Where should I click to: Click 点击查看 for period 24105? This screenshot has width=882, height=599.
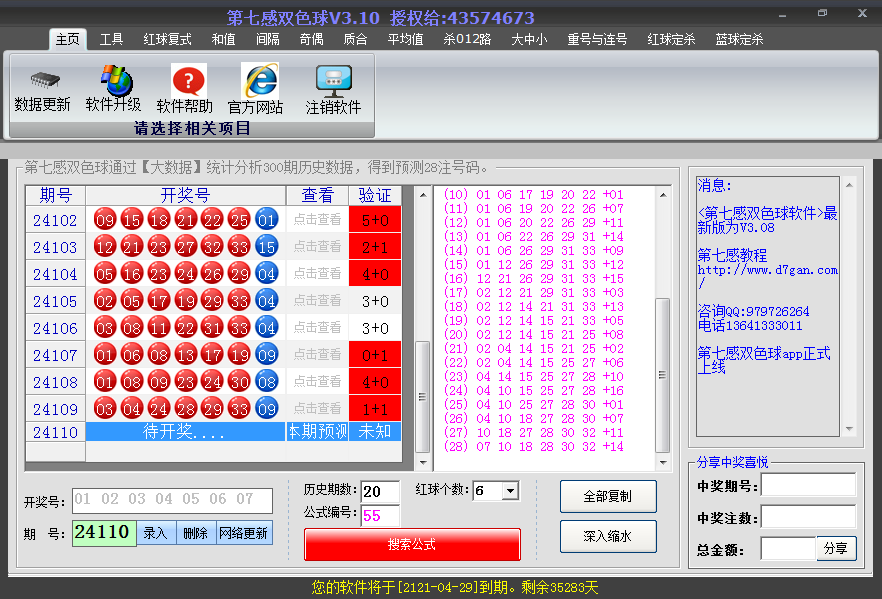coord(317,300)
